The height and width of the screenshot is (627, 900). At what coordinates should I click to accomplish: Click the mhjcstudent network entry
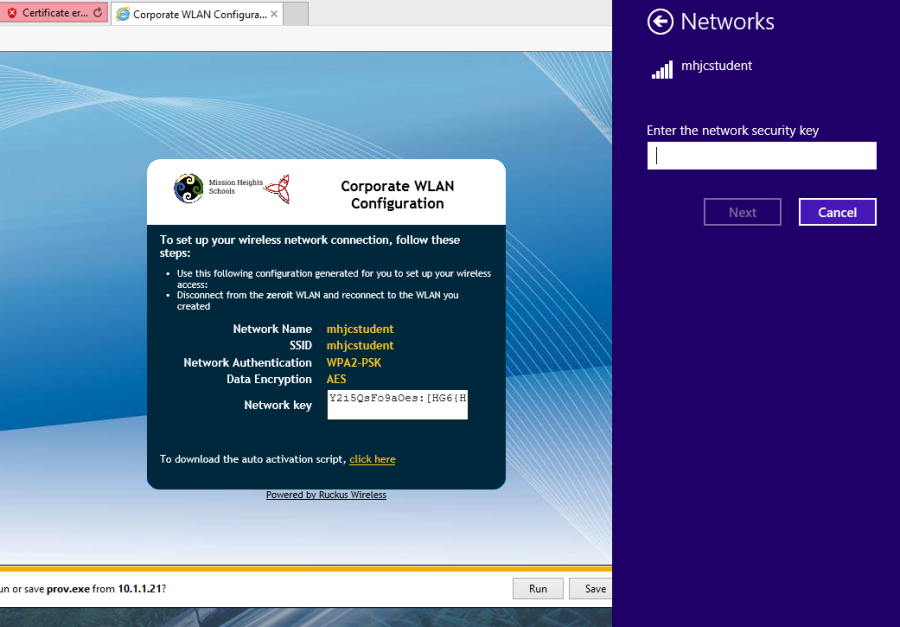pyautogui.click(x=716, y=66)
